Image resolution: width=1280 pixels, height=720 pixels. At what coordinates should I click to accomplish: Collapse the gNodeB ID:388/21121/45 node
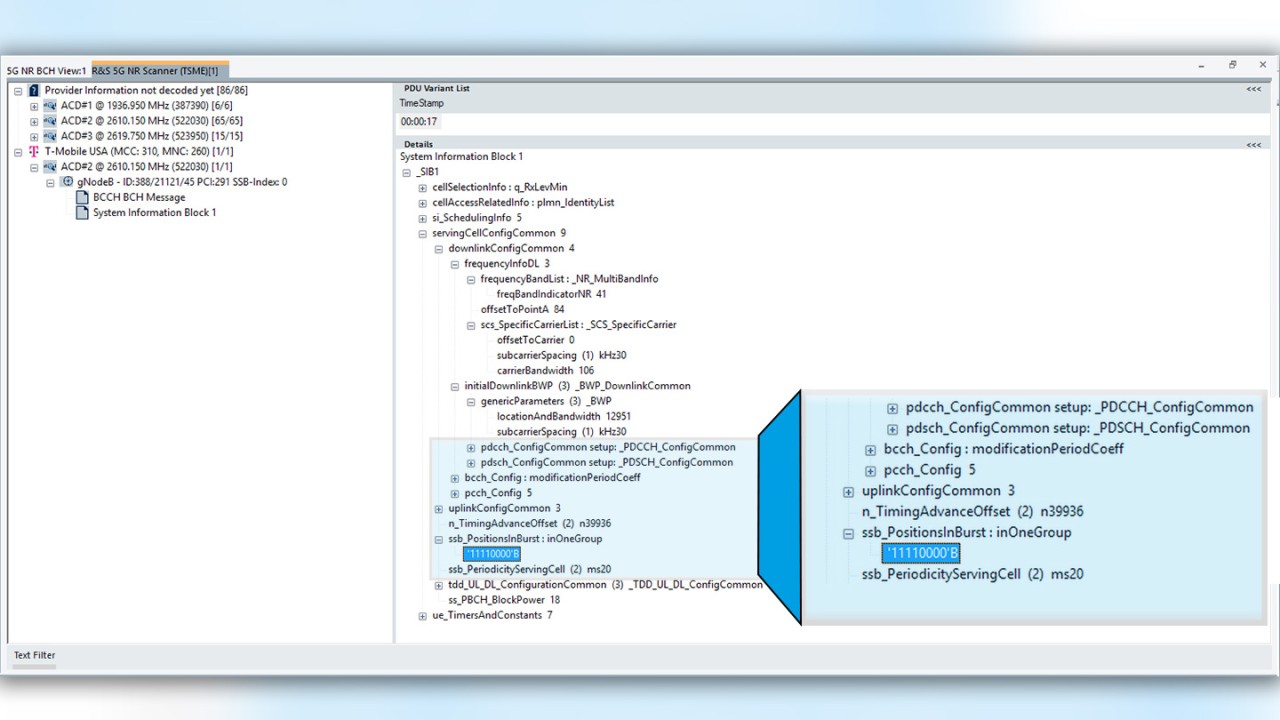(50, 183)
